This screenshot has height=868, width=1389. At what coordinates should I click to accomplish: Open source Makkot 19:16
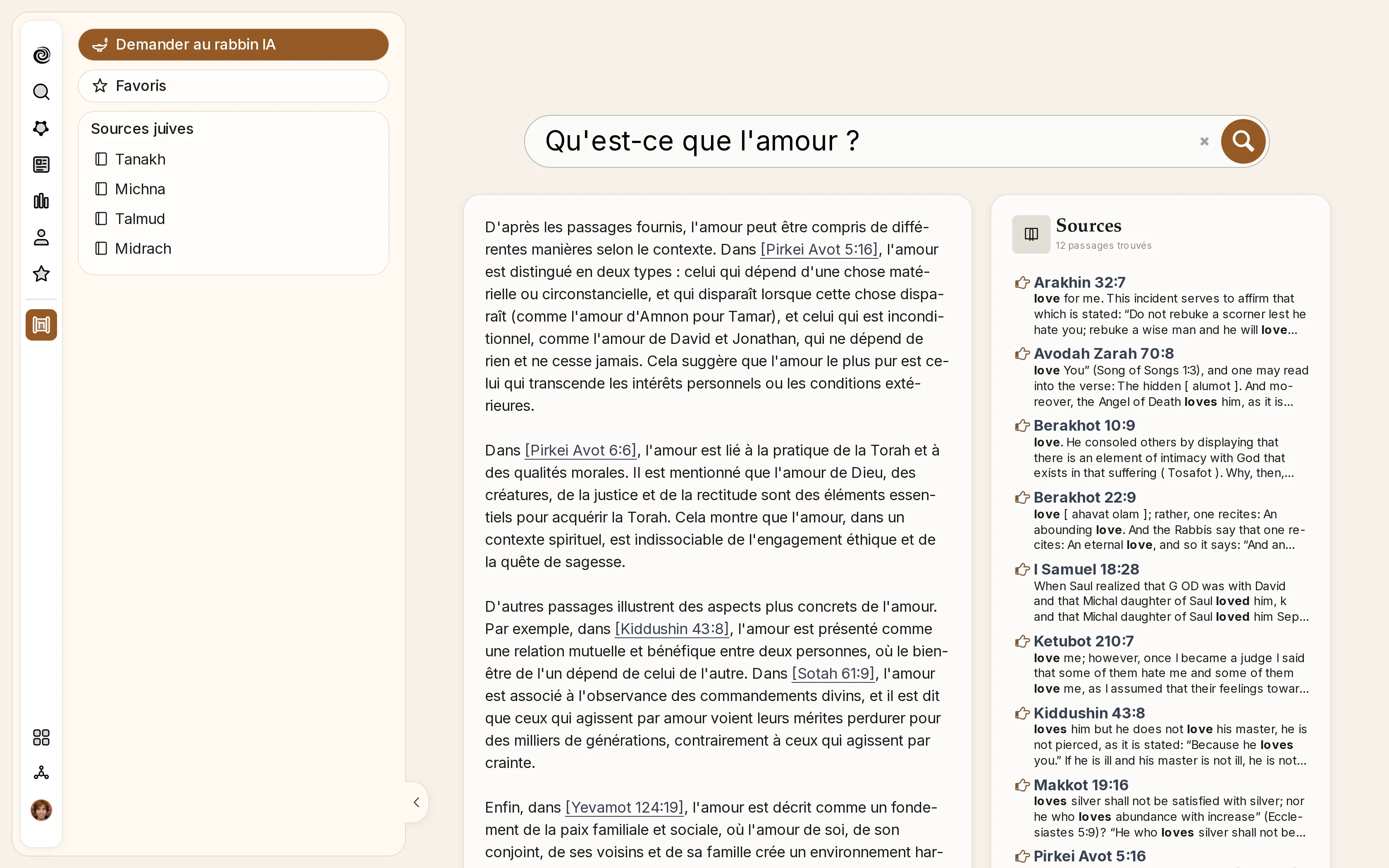pos(1081,785)
